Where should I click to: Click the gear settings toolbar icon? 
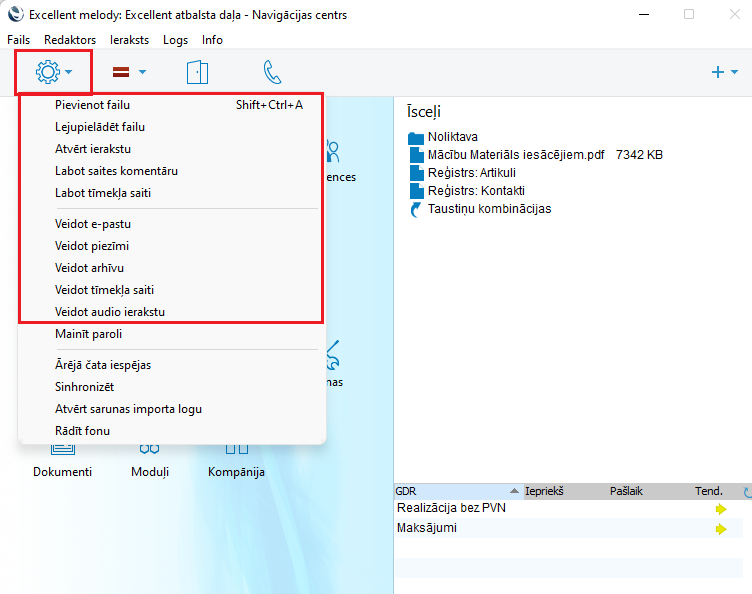tap(48, 72)
